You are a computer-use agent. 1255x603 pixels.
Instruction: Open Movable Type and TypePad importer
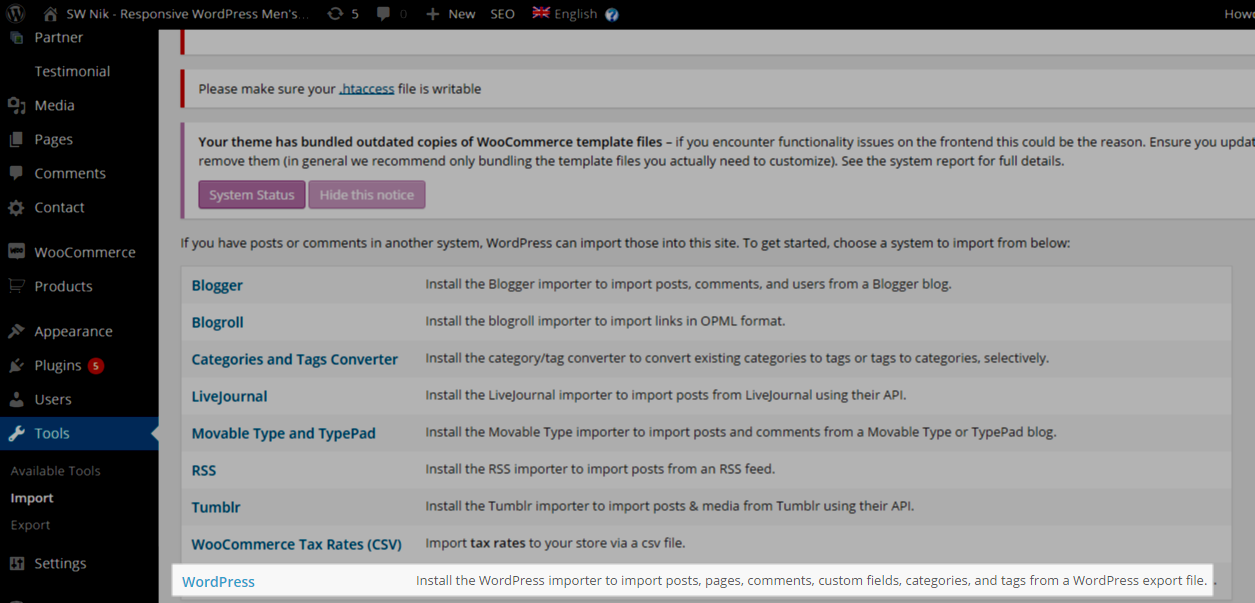(284, 433)
